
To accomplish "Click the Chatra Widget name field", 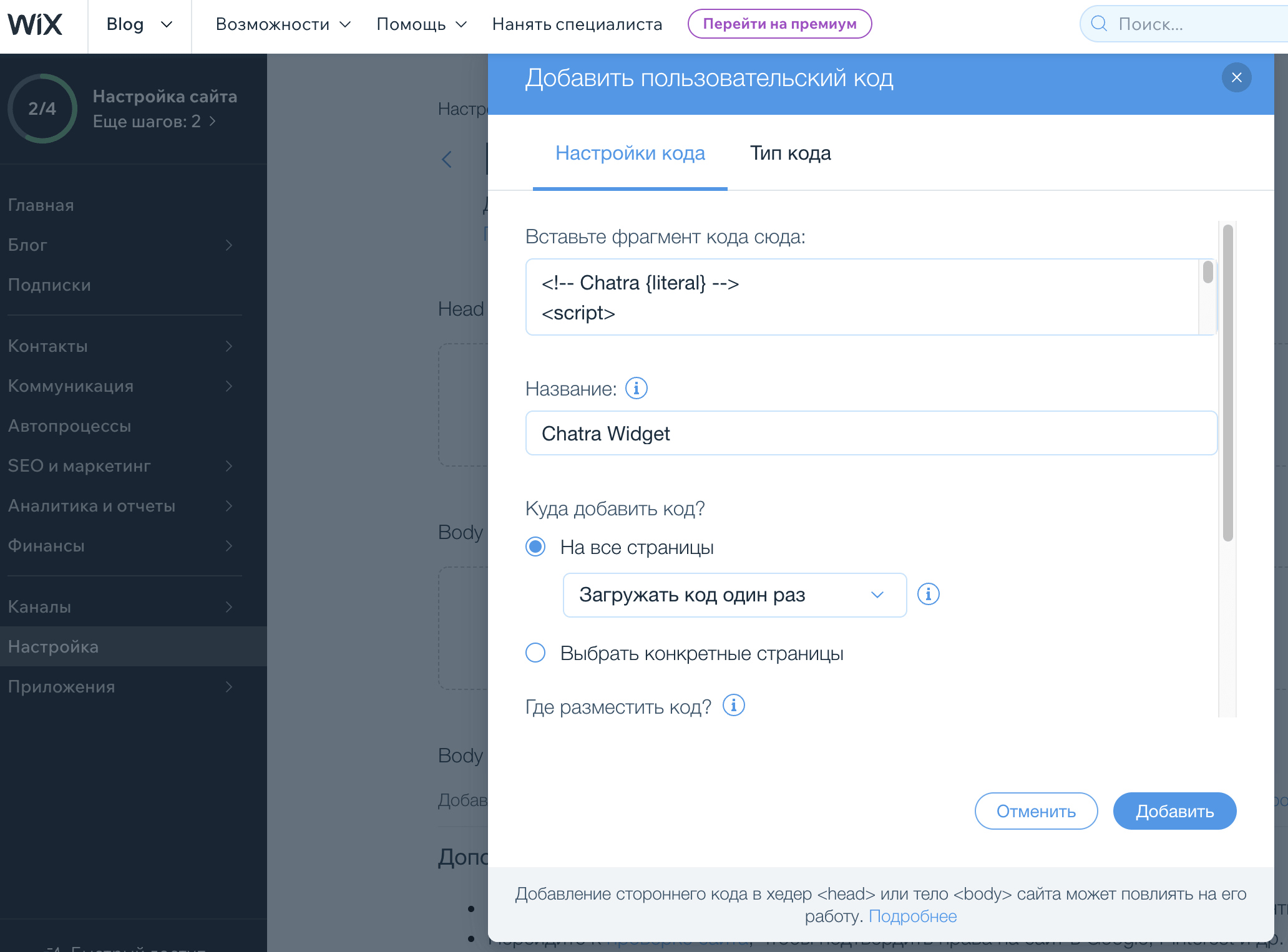I will pos(871,434).
